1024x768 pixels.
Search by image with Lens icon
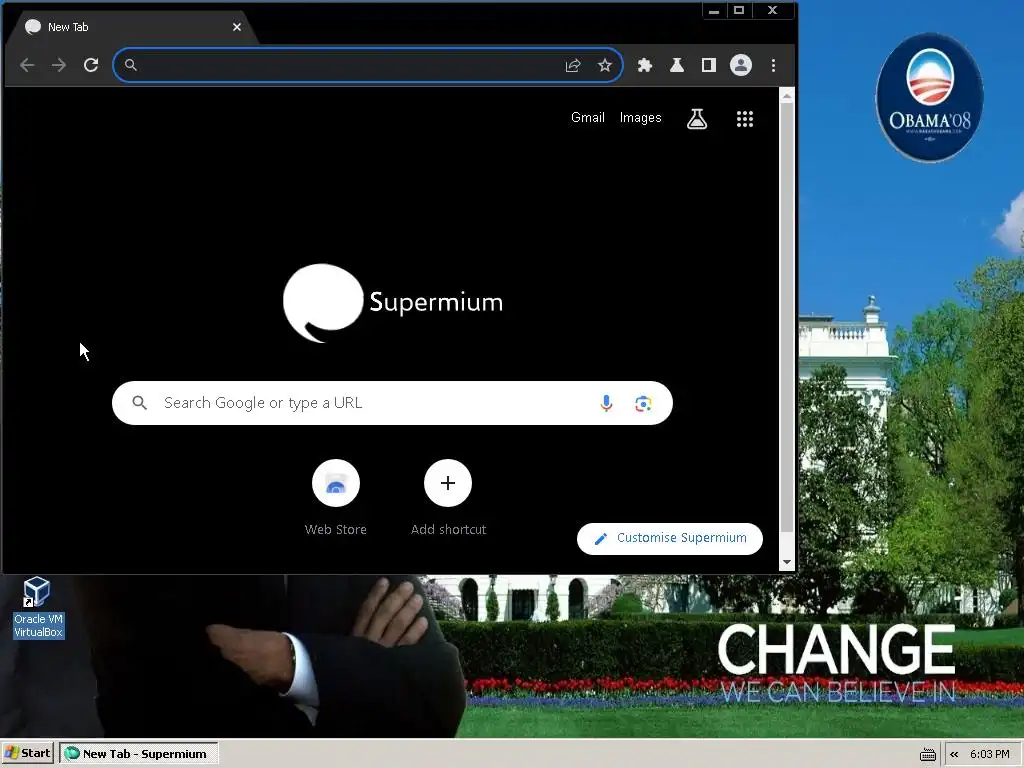pos(643,404)
